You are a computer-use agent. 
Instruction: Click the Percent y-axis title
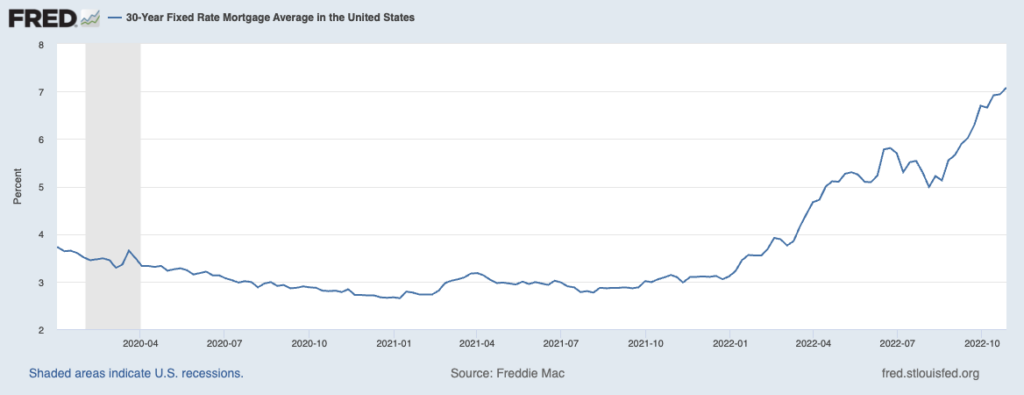click(x=18, y=187)
